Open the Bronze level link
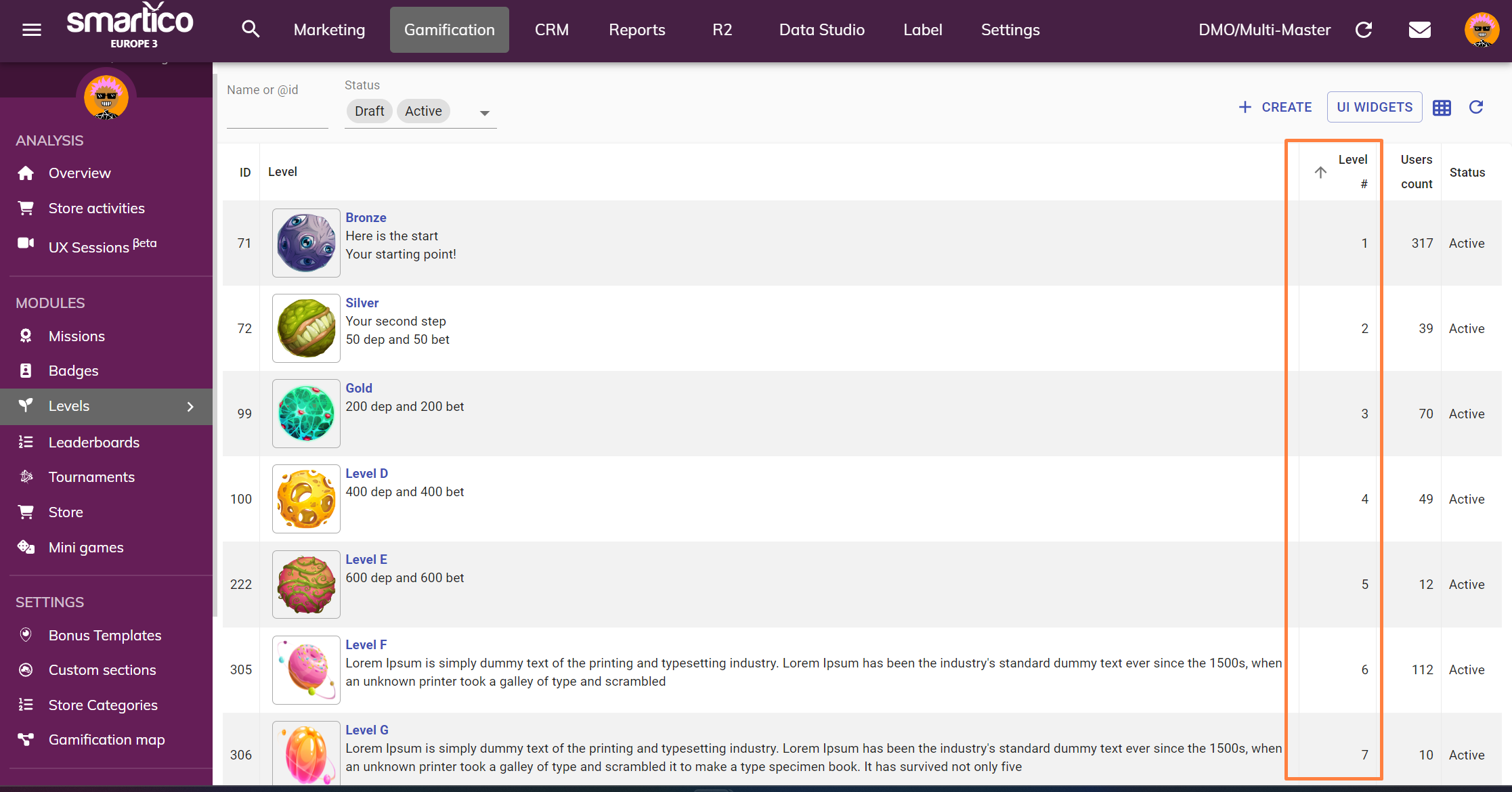The image size is (1512, 792). tap(366, 217)
